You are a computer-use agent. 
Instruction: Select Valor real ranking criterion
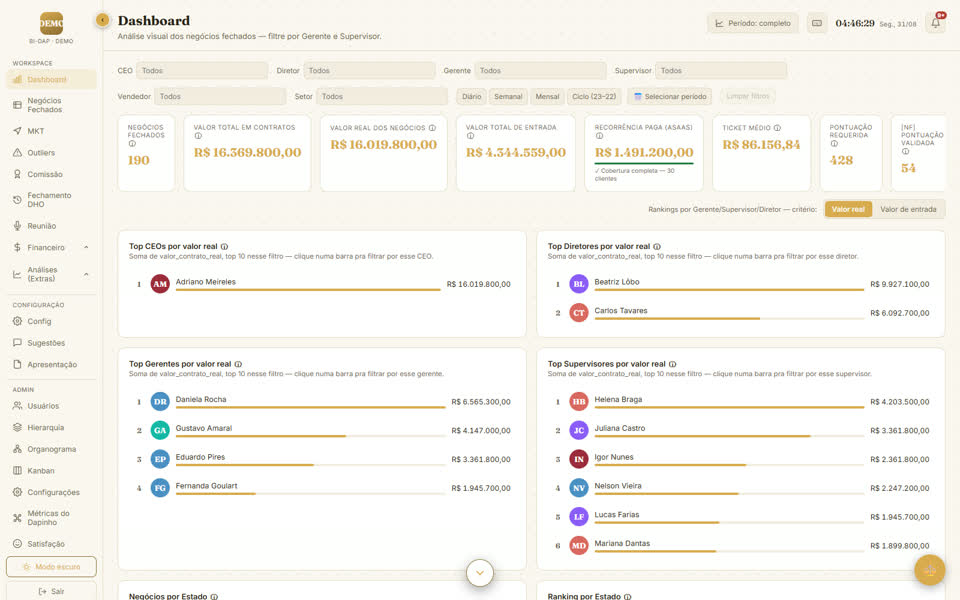pos(848,209)
